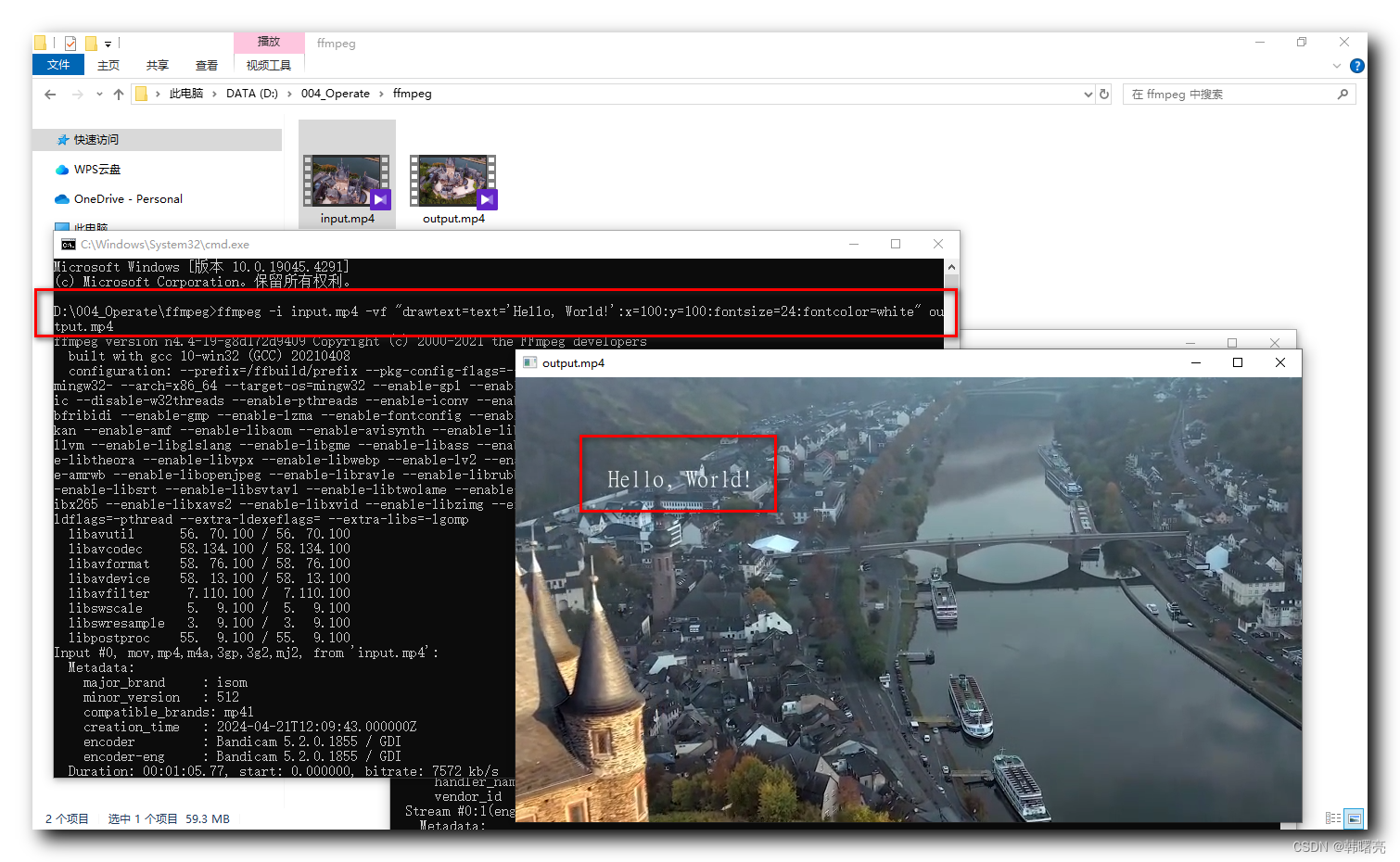This screenshot has height=862, width=1400.
Task: Click the new folder Quick Access icon
Action: coord(39,42)
